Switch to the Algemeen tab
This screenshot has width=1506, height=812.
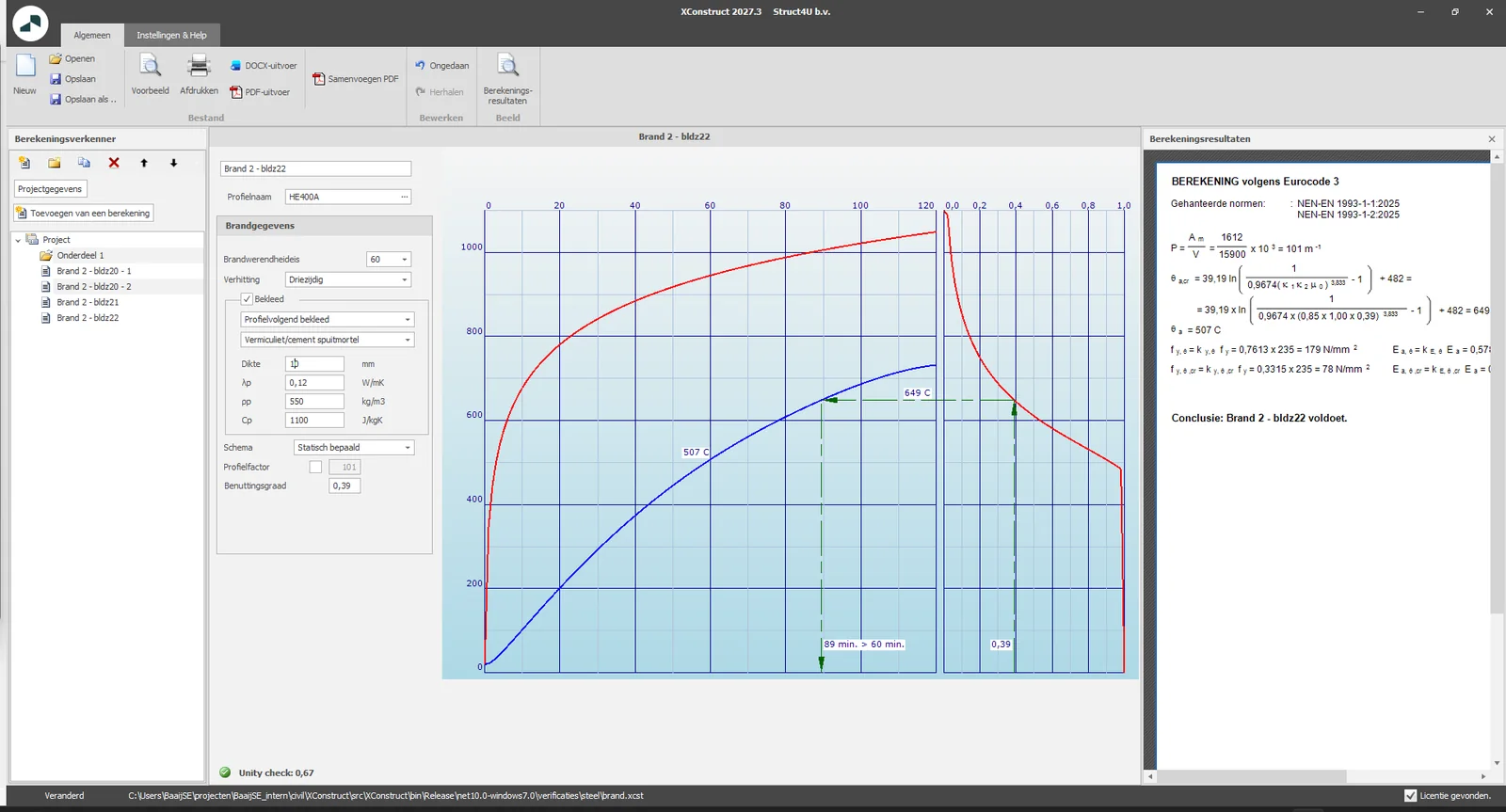pyautogui.click(x=92, y=36)
